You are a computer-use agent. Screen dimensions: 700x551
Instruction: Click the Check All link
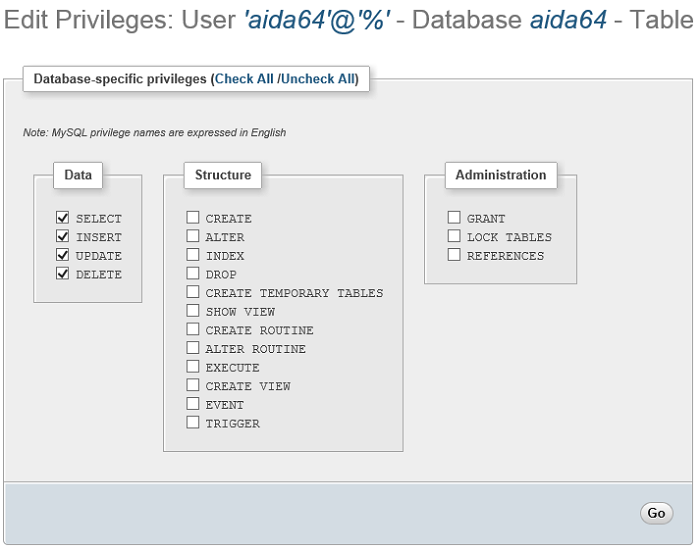coord(244,79)
